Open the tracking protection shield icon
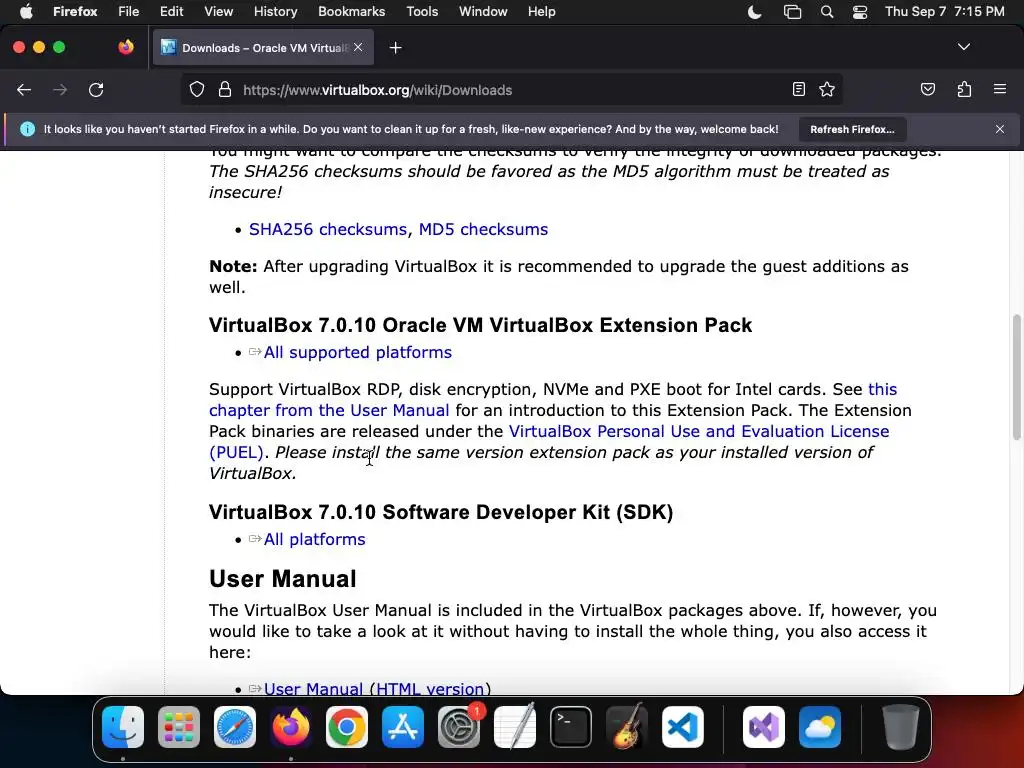Viewport: 1024px width, 768px height. pyautogui.click(x=197, y=90)
